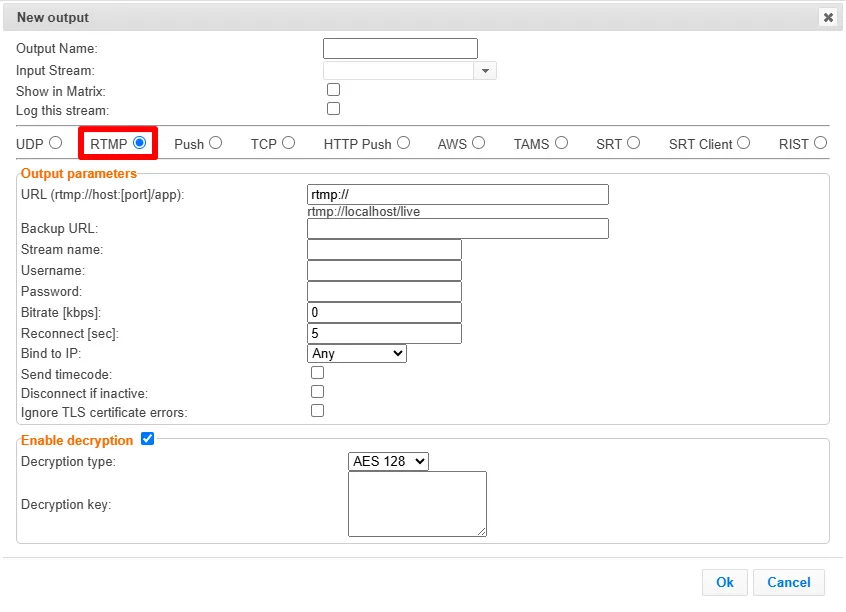Viewport: 846px width, 612px height.
Task: Click the Bitrate [kbps] field
Action: click(384, 313)
